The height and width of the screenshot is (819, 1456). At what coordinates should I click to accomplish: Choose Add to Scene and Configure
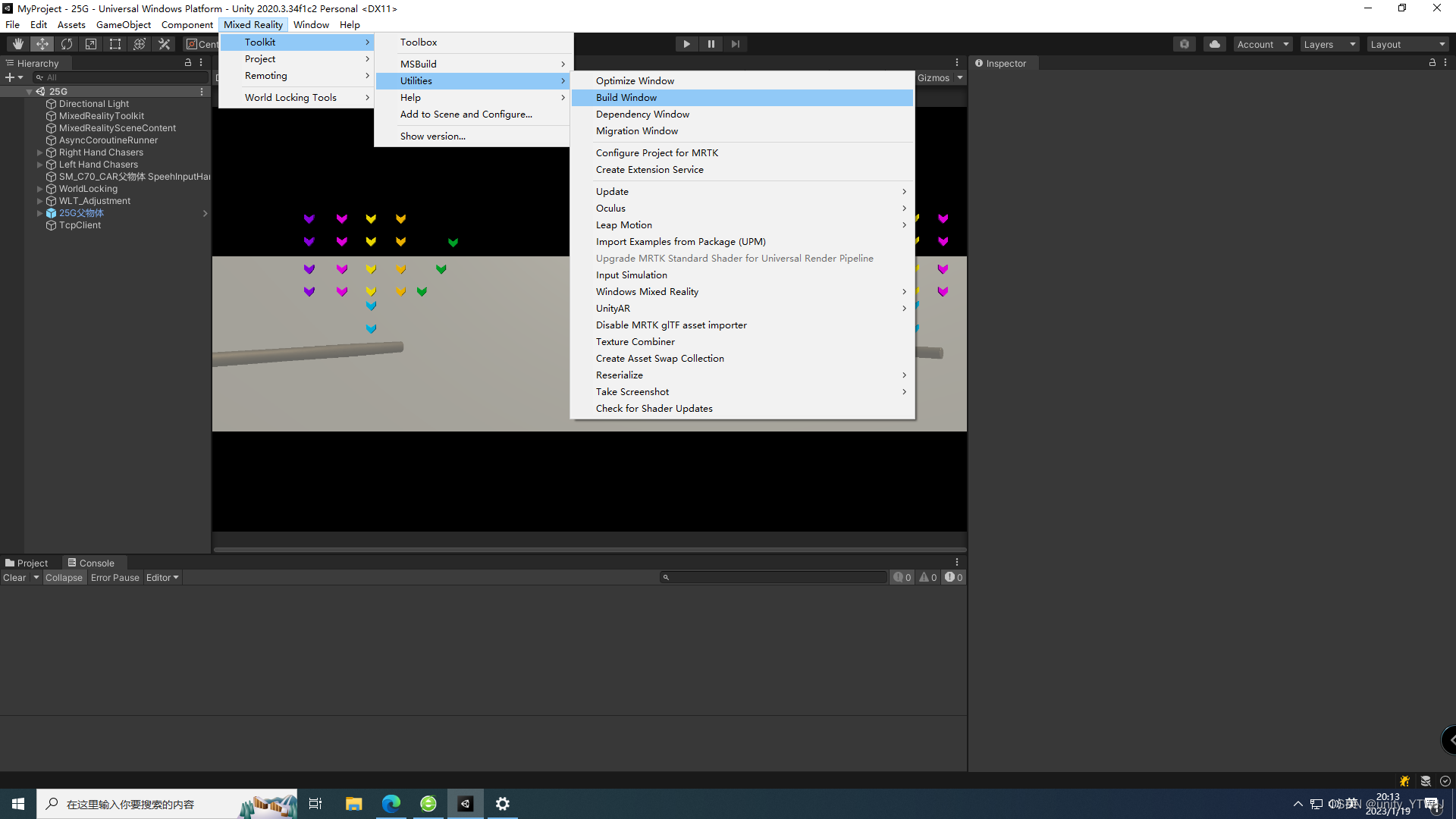[x=472, y=115]
